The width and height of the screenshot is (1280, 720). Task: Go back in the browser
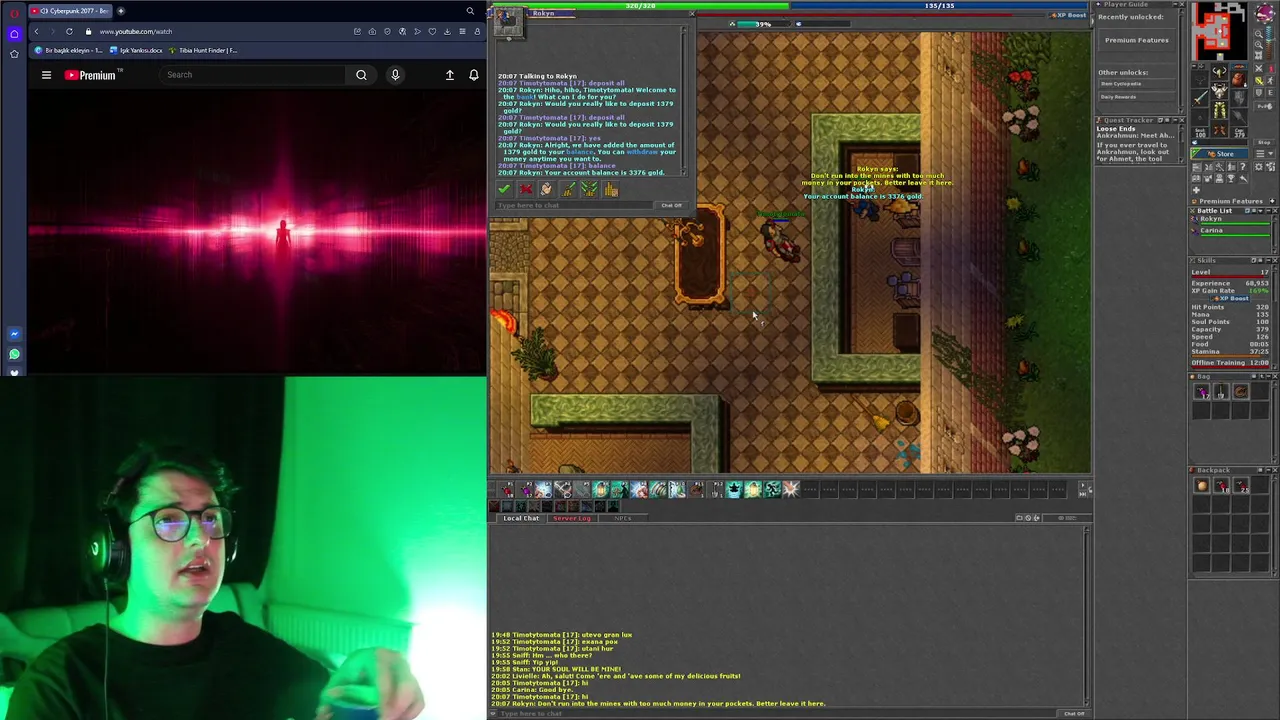coord(36,31)
